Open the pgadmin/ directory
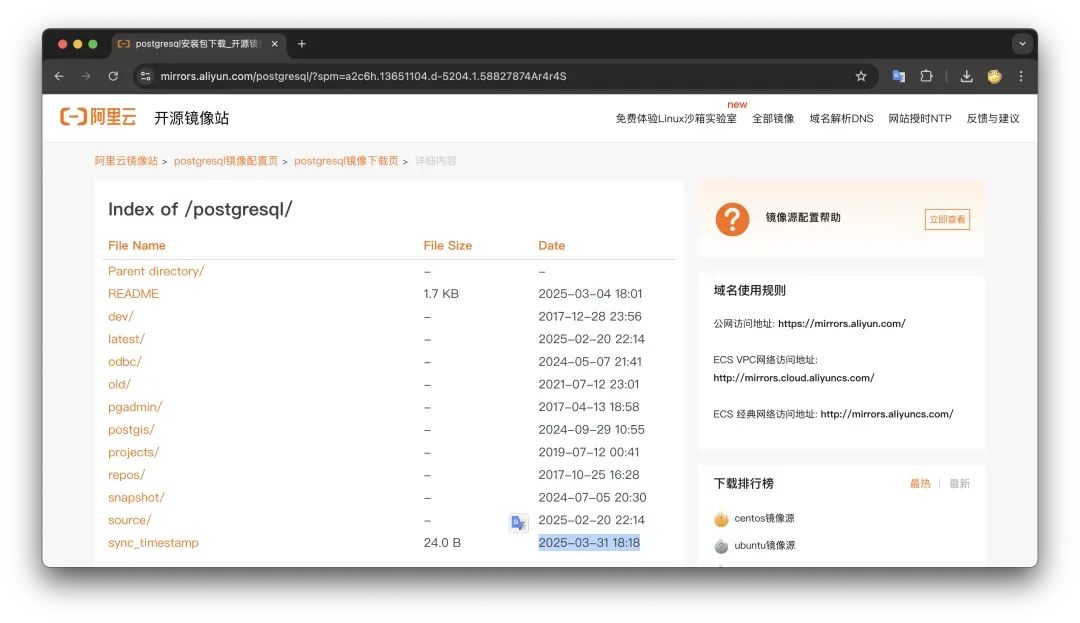Image resolution: width=1080 pixels, height=623 pixels. tap(135, 408)
